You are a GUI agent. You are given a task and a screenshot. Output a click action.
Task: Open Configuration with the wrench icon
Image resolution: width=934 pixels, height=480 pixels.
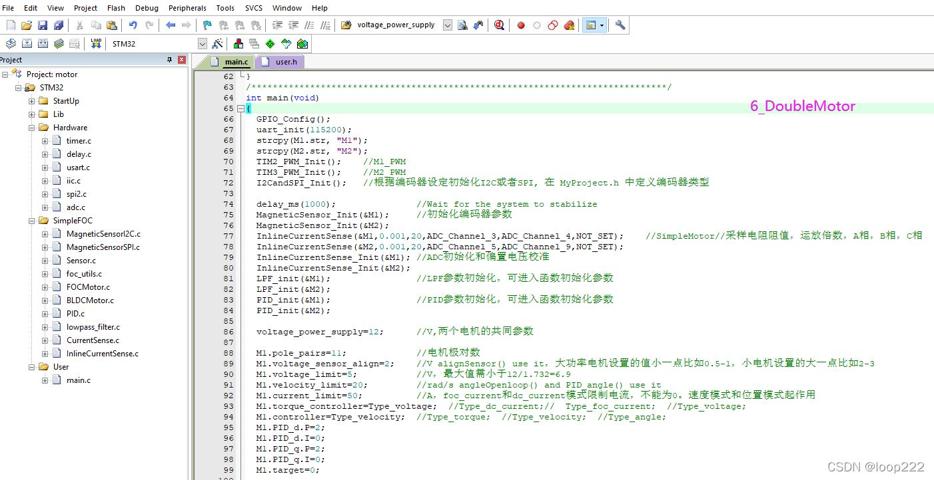[x=620, y=26]
